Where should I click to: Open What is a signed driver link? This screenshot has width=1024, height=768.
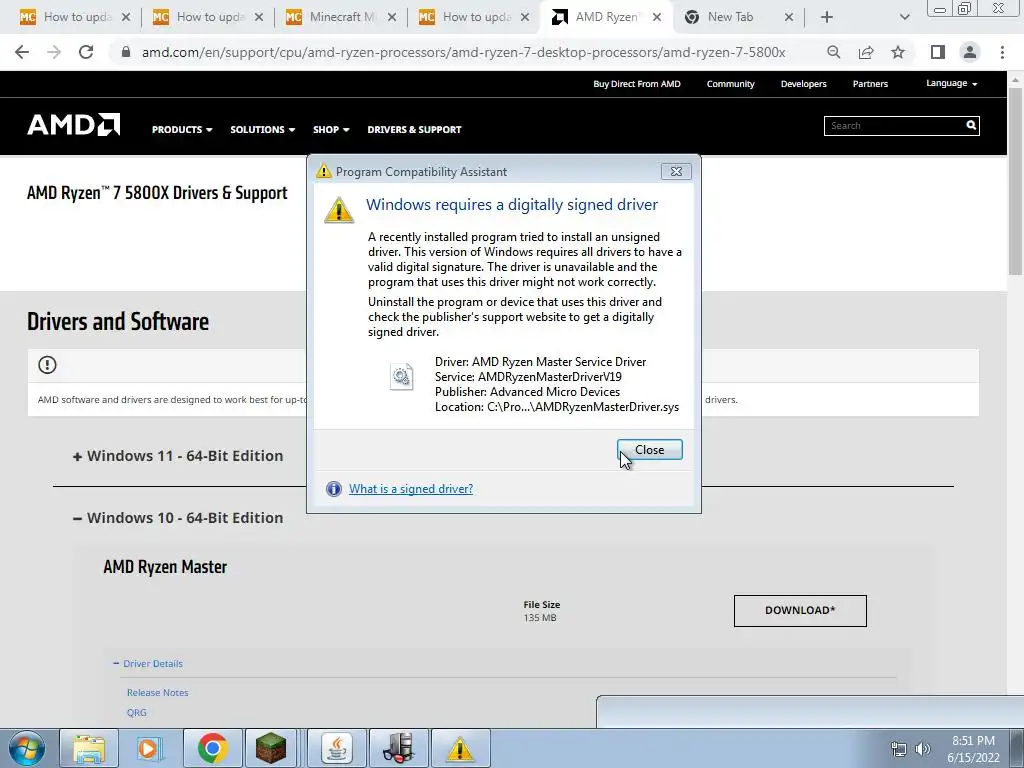coord(411,488)
